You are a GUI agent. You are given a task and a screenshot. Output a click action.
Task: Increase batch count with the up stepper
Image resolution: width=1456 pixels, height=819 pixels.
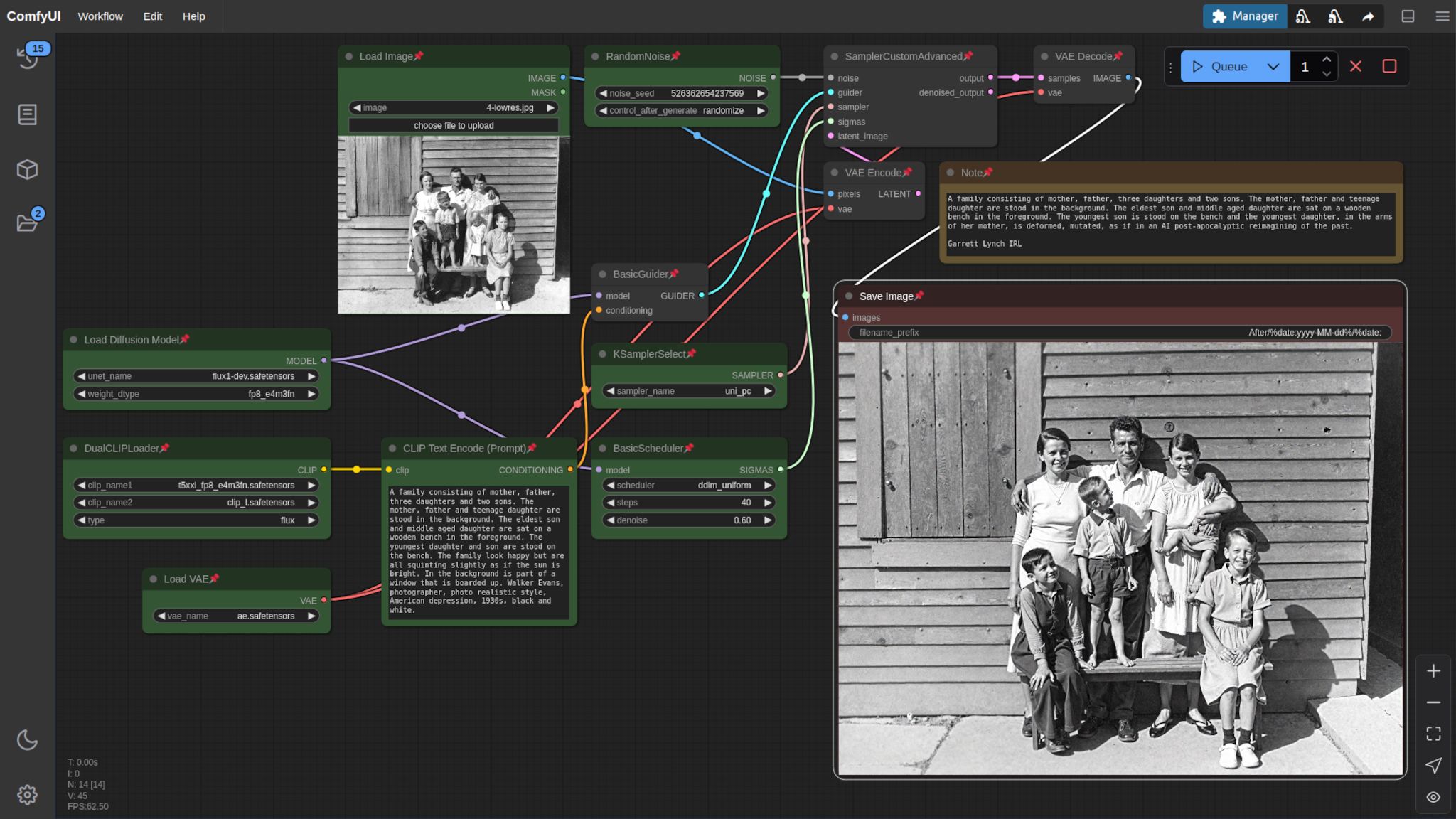[x=1327, y=60]
